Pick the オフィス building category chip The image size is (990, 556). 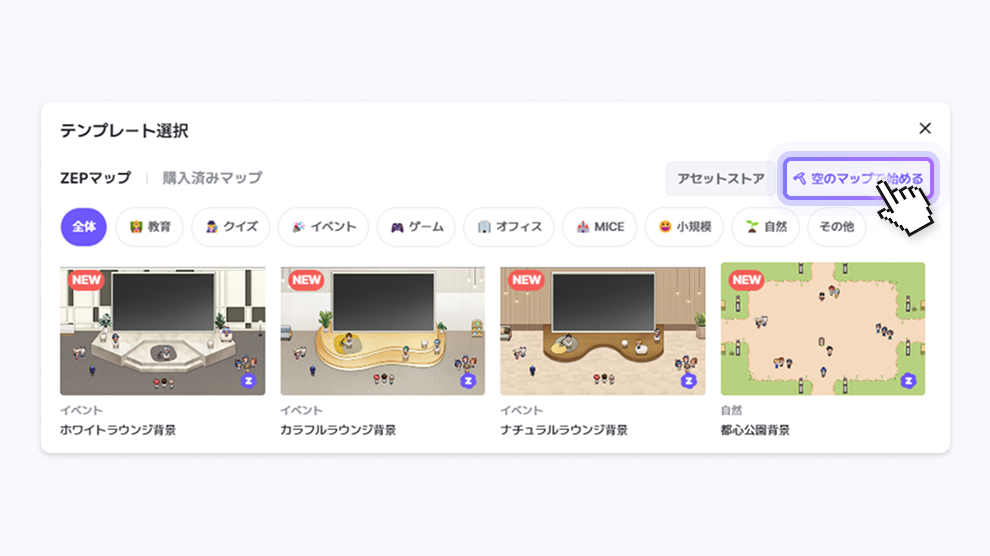tap(509, 227)
